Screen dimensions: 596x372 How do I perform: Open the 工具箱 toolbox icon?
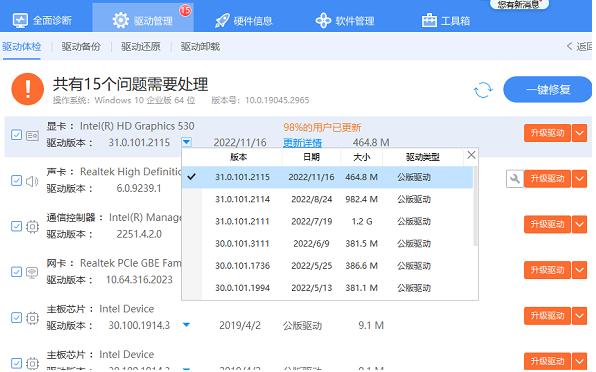[429, 21]
